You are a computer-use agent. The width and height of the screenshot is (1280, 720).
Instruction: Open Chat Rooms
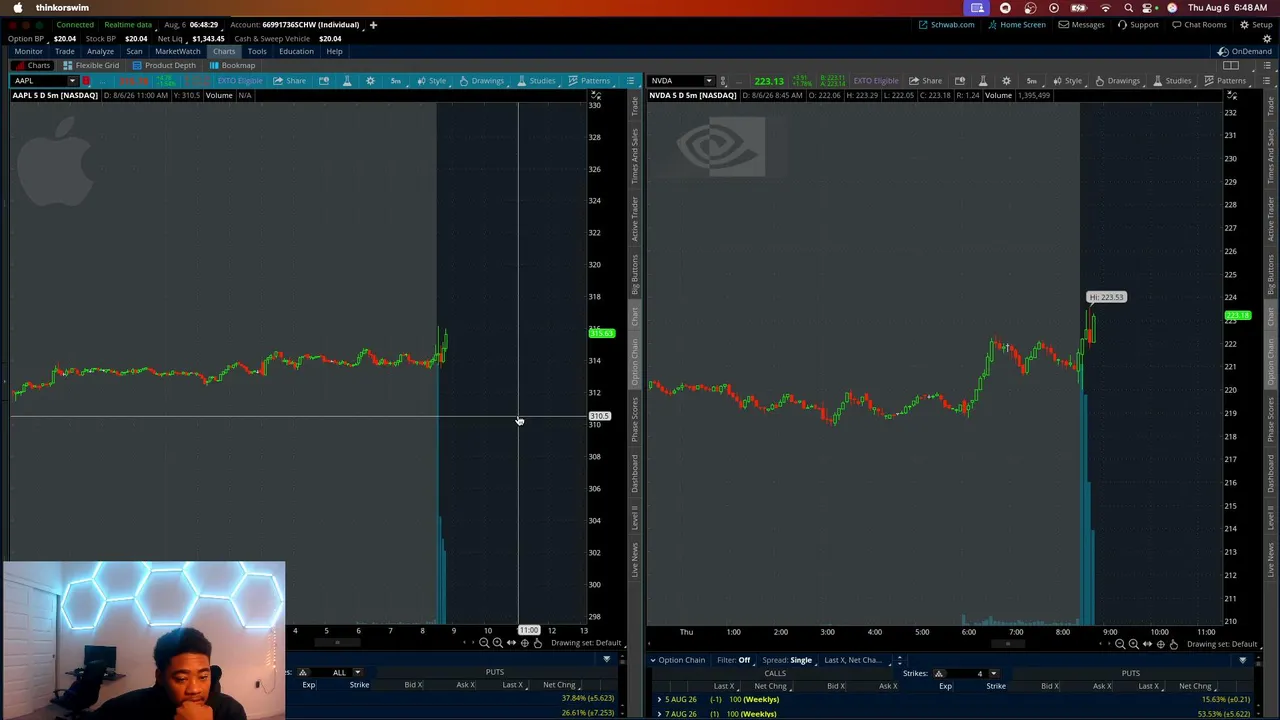click(x=1200, y=24)
